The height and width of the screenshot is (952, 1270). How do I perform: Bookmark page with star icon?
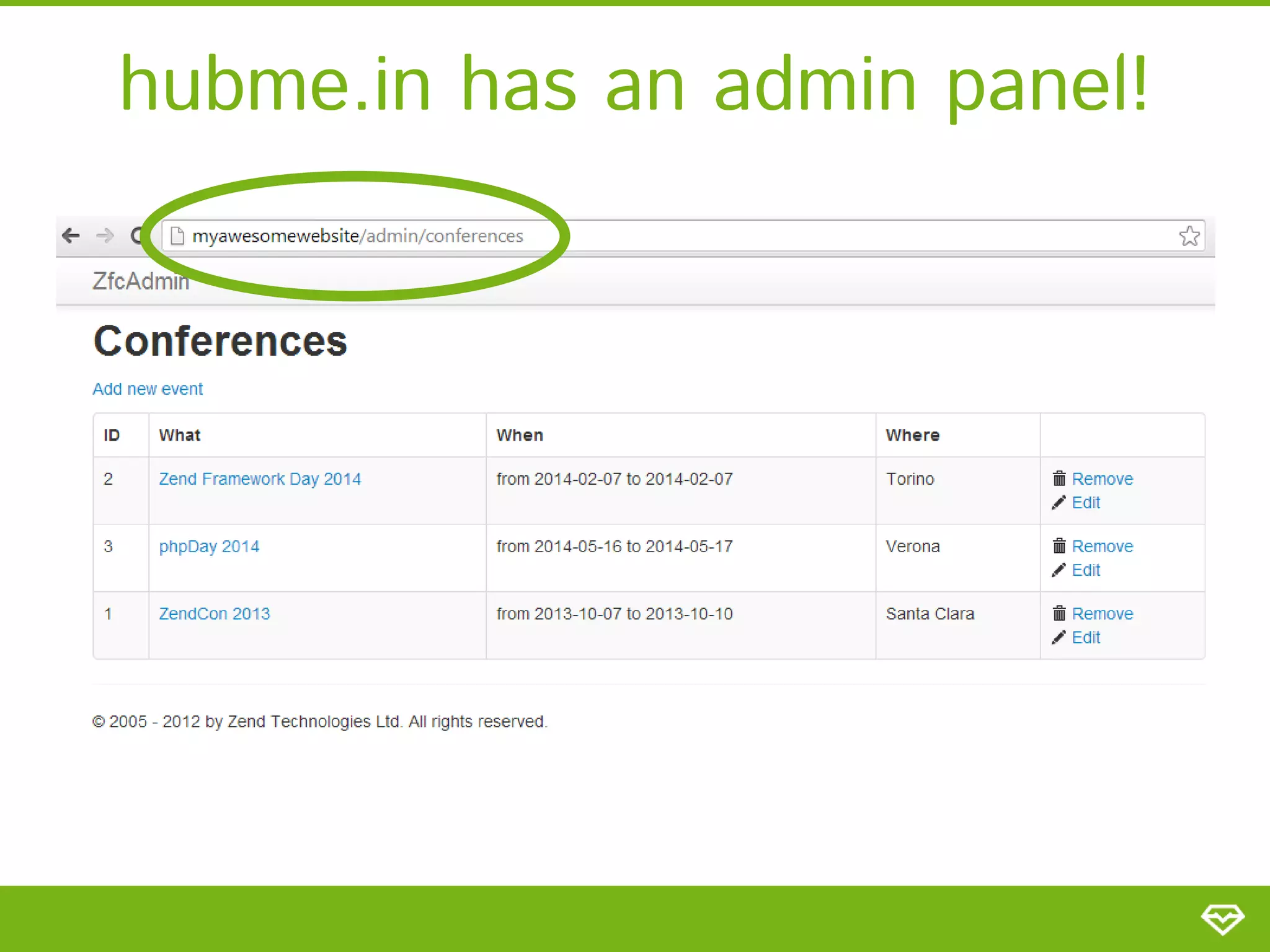(x=1189, y=236)
